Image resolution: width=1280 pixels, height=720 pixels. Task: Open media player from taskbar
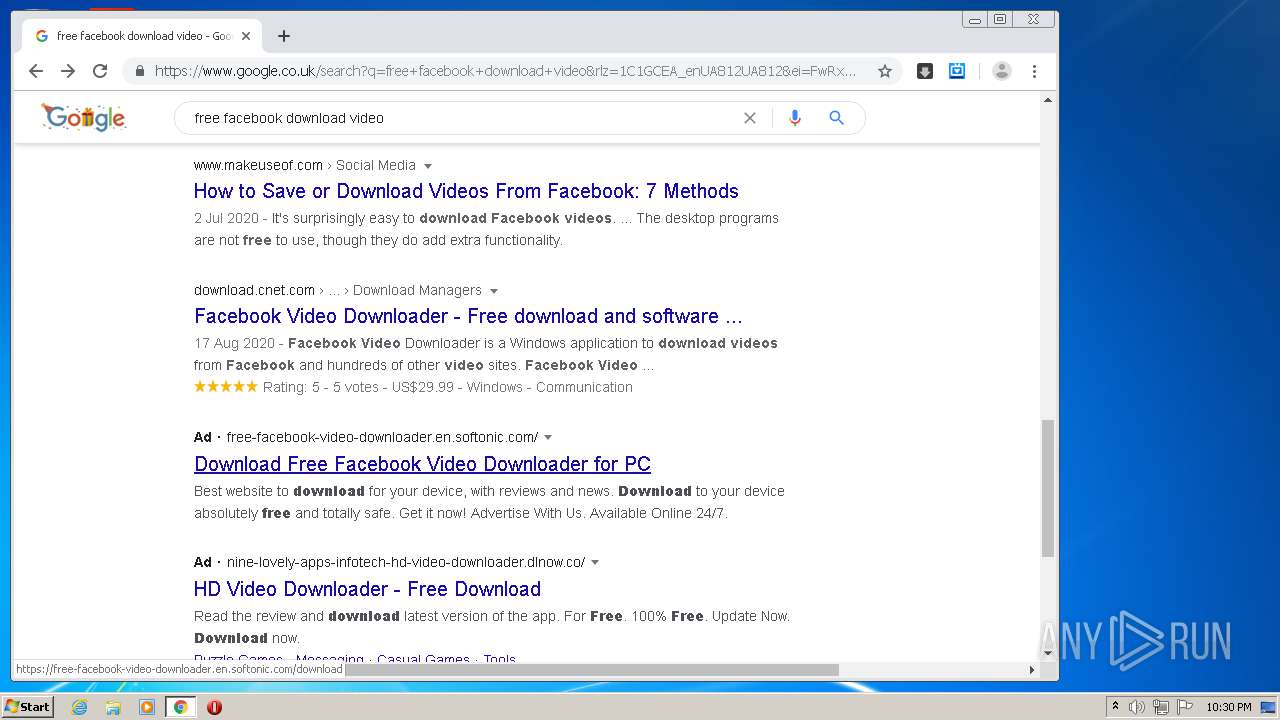(x=147, y=707)
